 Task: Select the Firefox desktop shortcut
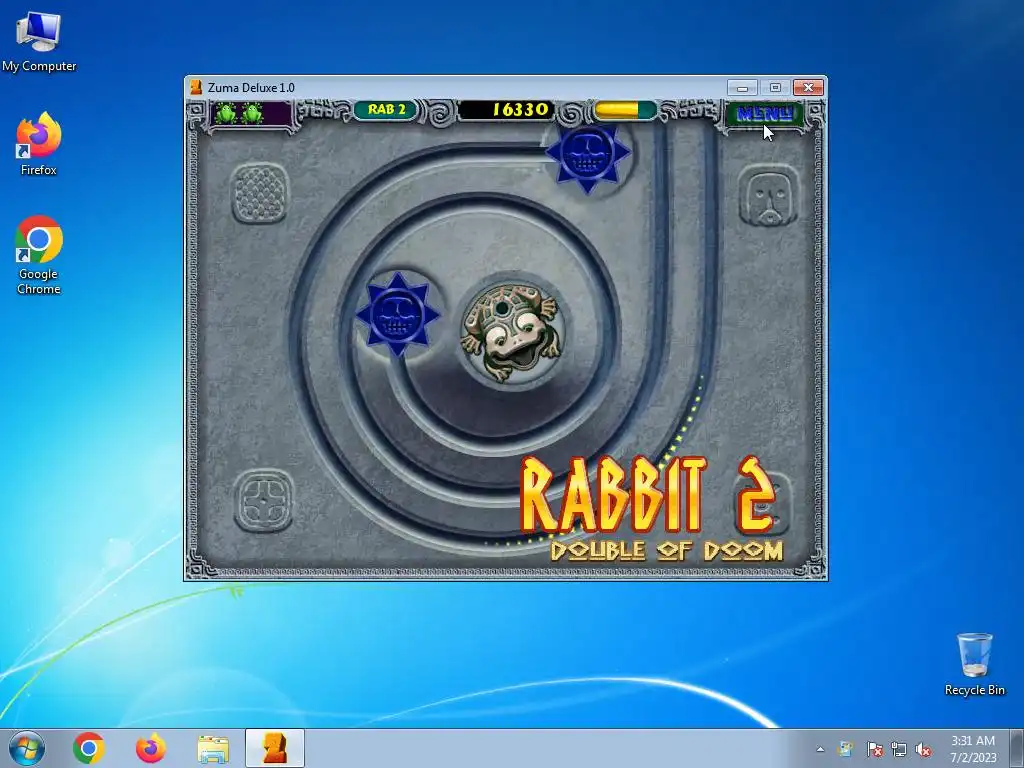point(39,144)
